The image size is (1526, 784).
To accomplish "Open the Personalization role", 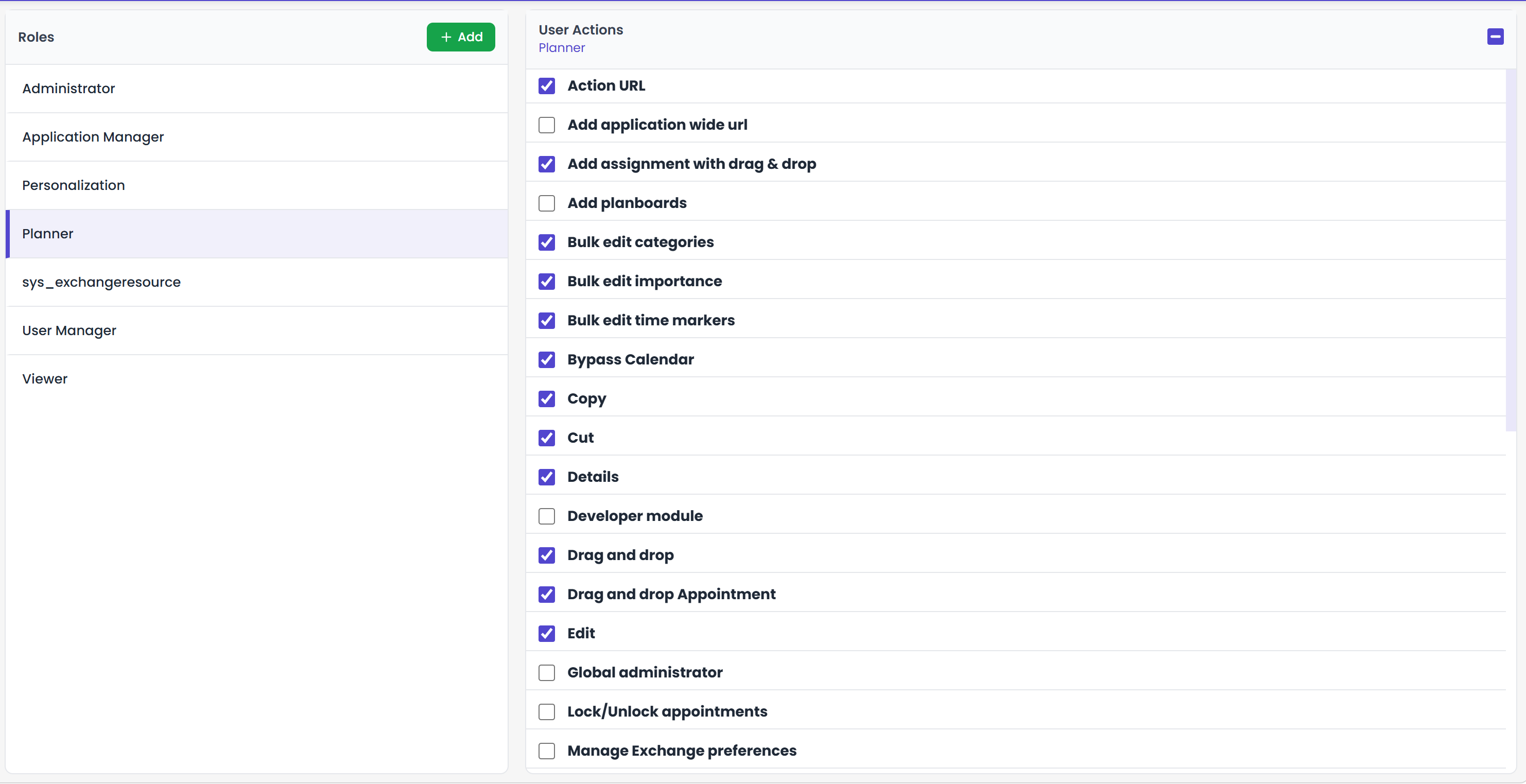I will [x=257, y=185].
